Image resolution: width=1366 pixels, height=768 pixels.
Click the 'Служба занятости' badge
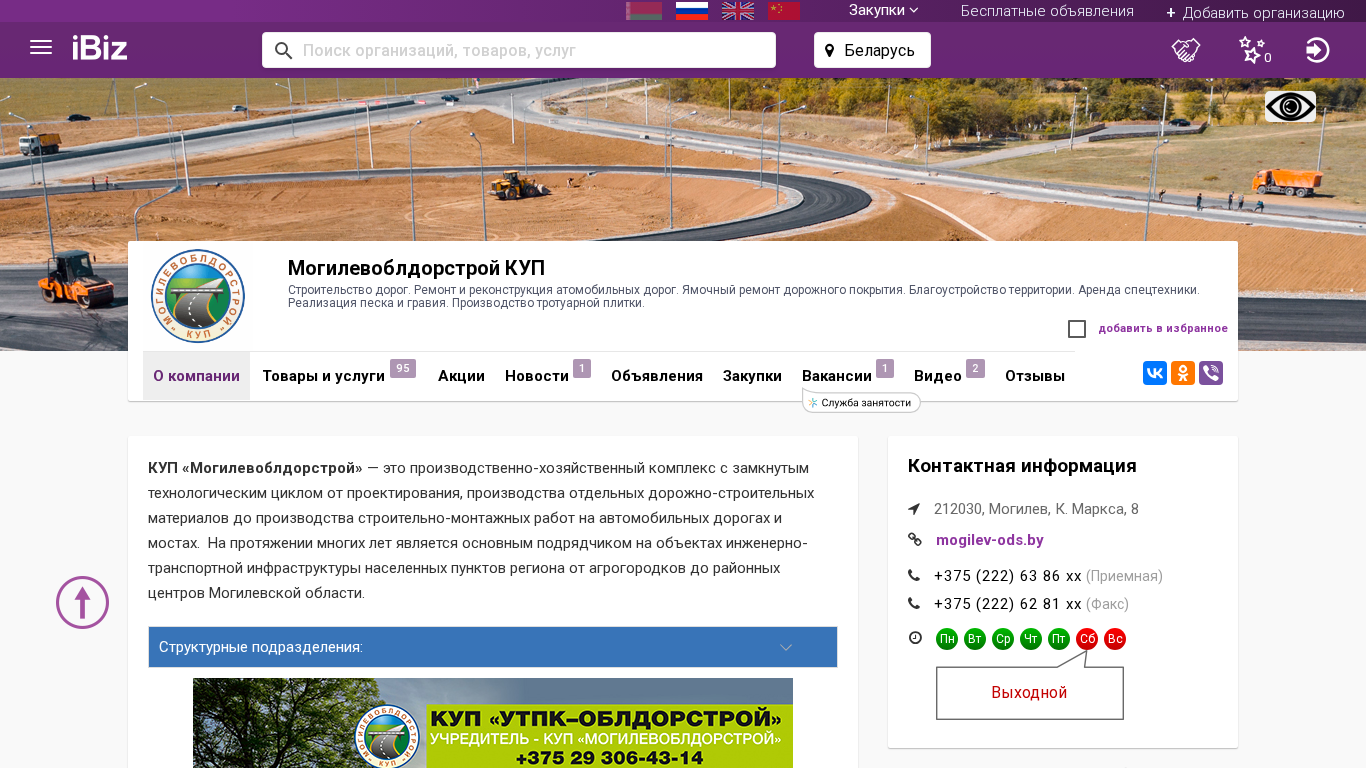point(861,402)
